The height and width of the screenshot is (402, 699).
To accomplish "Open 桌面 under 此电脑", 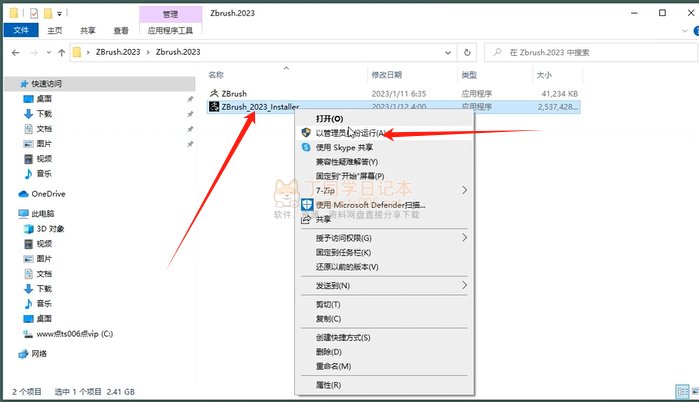I will [44, 319].
